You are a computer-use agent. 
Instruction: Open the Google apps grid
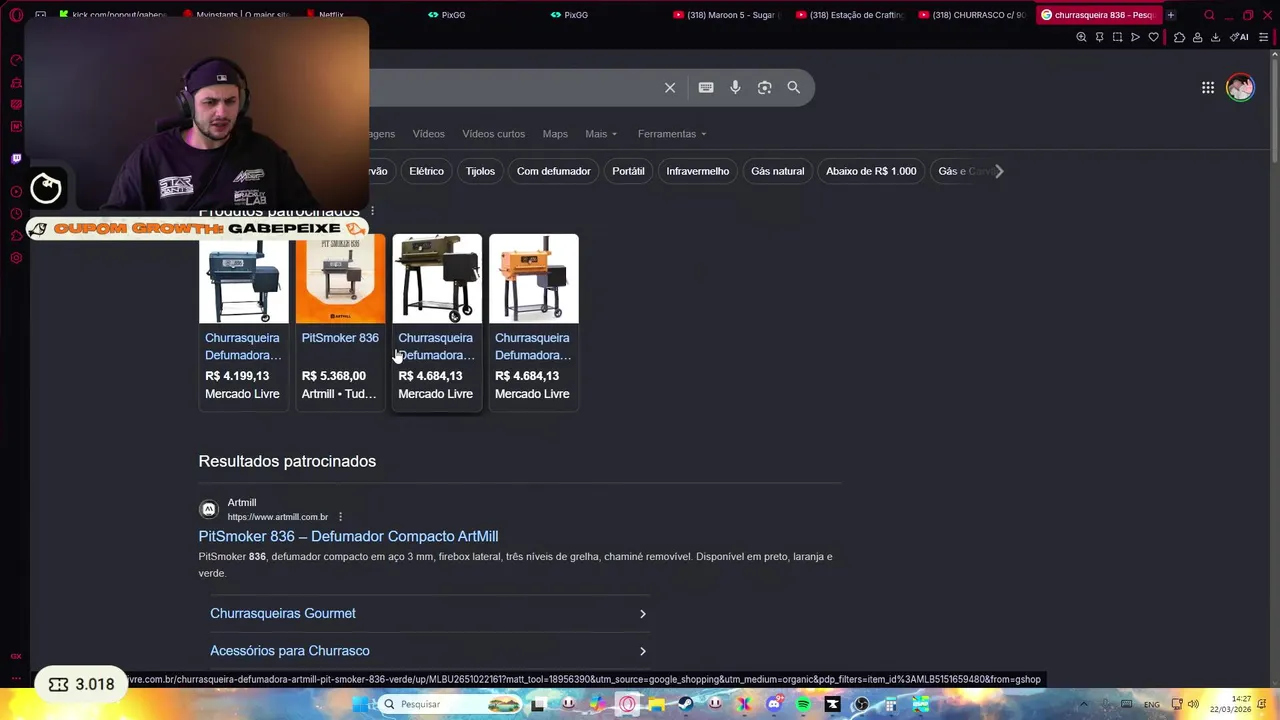coord(1208,88)
